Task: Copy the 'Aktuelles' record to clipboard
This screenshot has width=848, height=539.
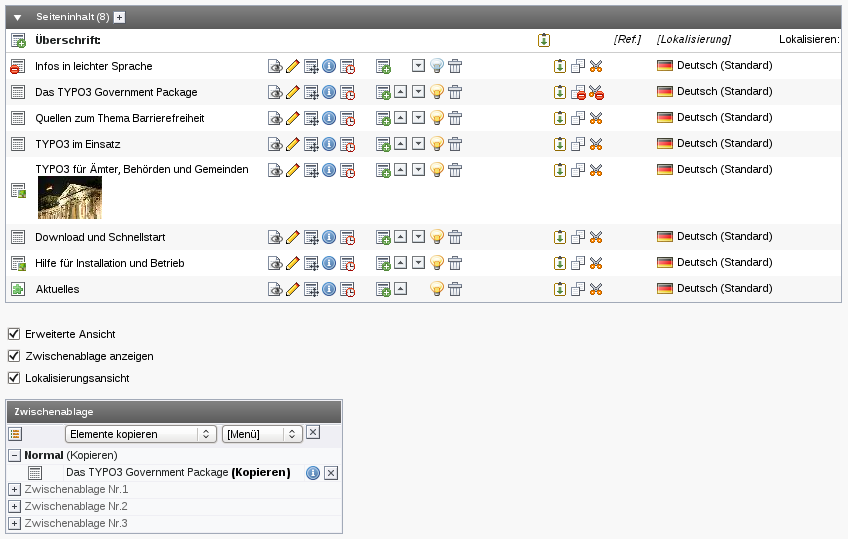Action: (578, 290)
